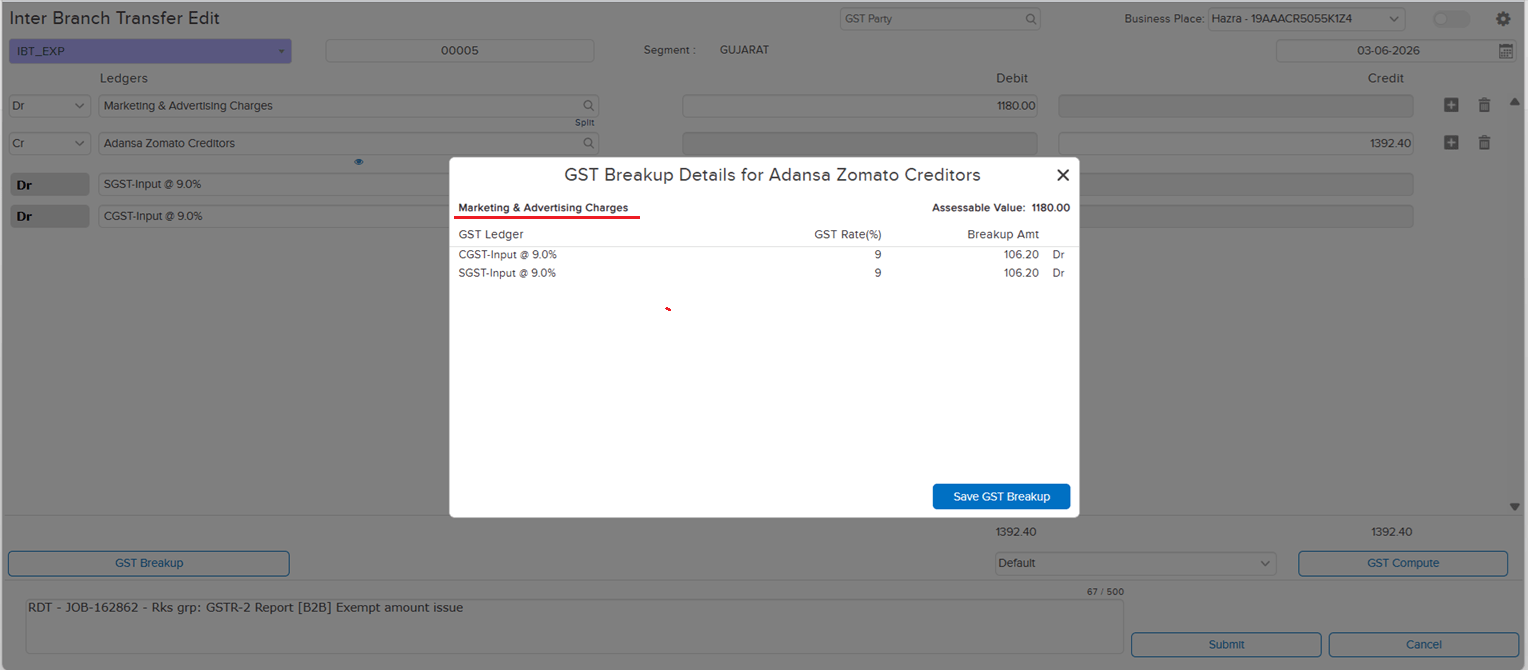The width and height of the screenshot is (1528, 670).
Task: Search ledger icon in Adansa Zomato Creditors row
Action: (x=589, y=143)
